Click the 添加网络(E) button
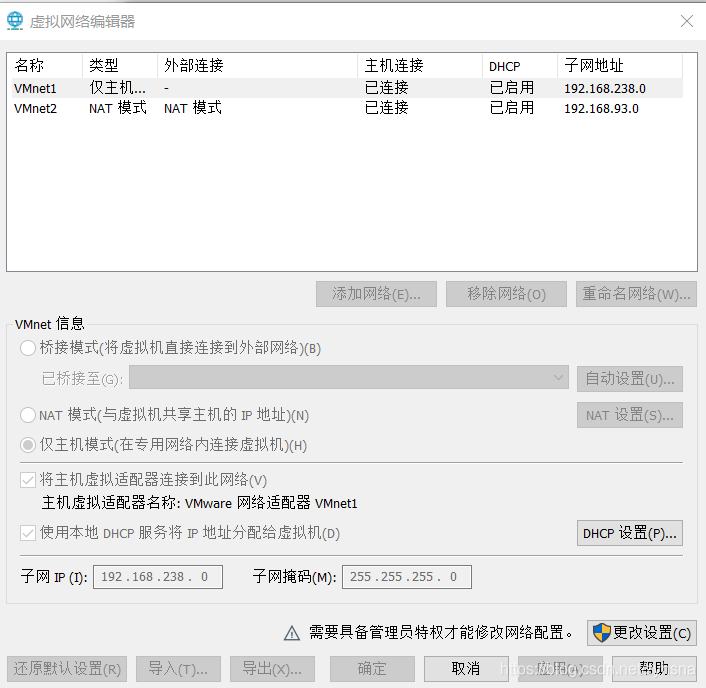706x688 pixels. point(376,294)
